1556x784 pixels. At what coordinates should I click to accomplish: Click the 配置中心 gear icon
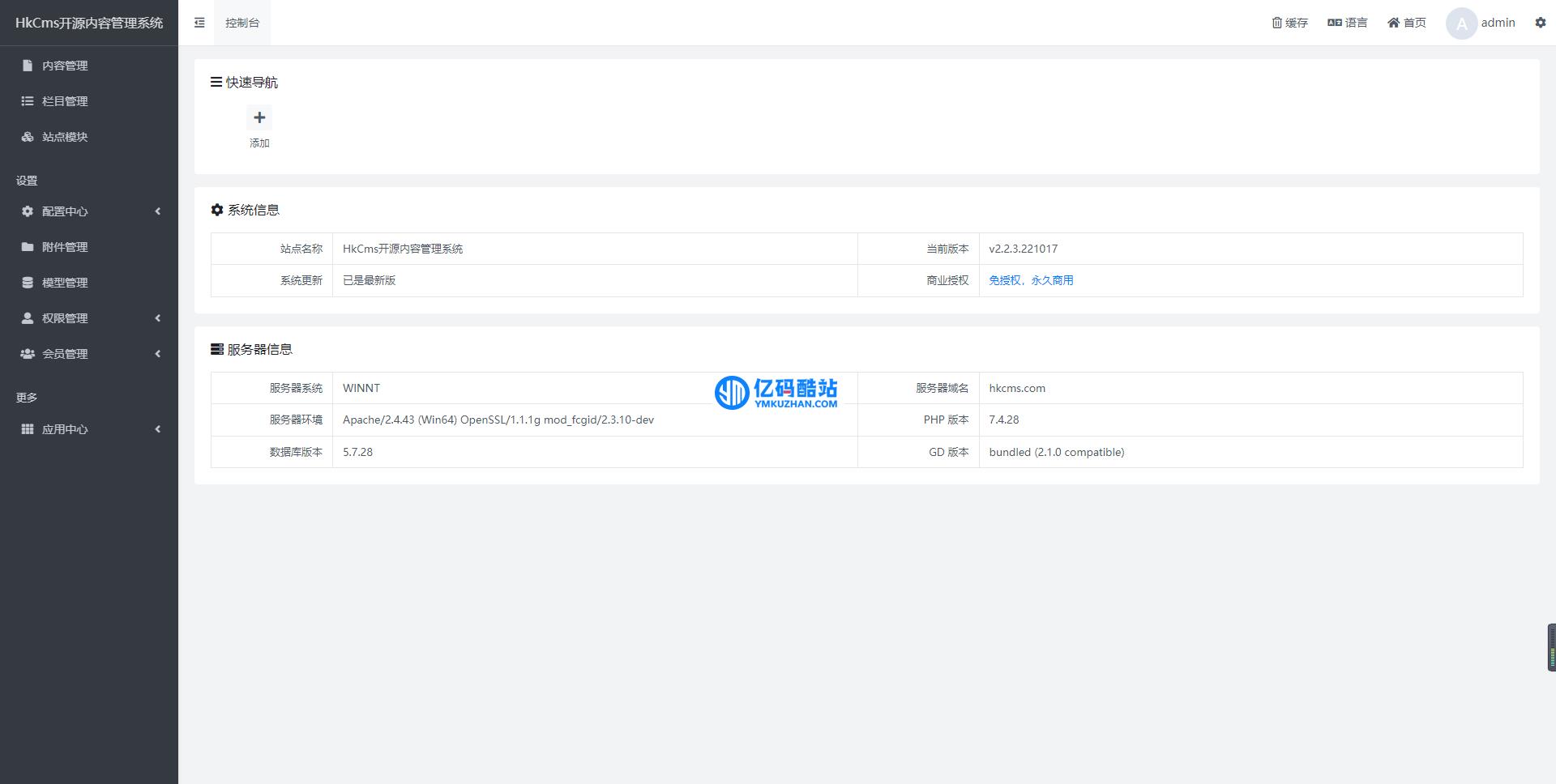point(28,211)
